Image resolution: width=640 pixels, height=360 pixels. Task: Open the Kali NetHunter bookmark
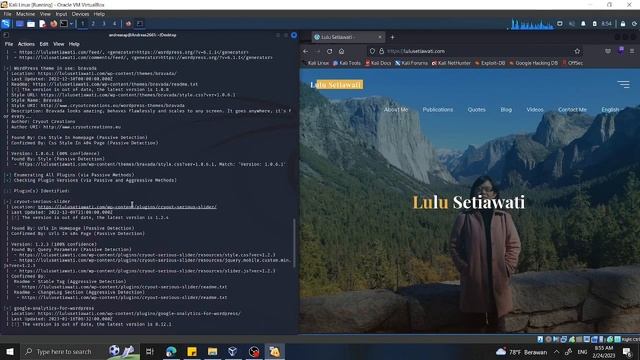coord(451,63)
